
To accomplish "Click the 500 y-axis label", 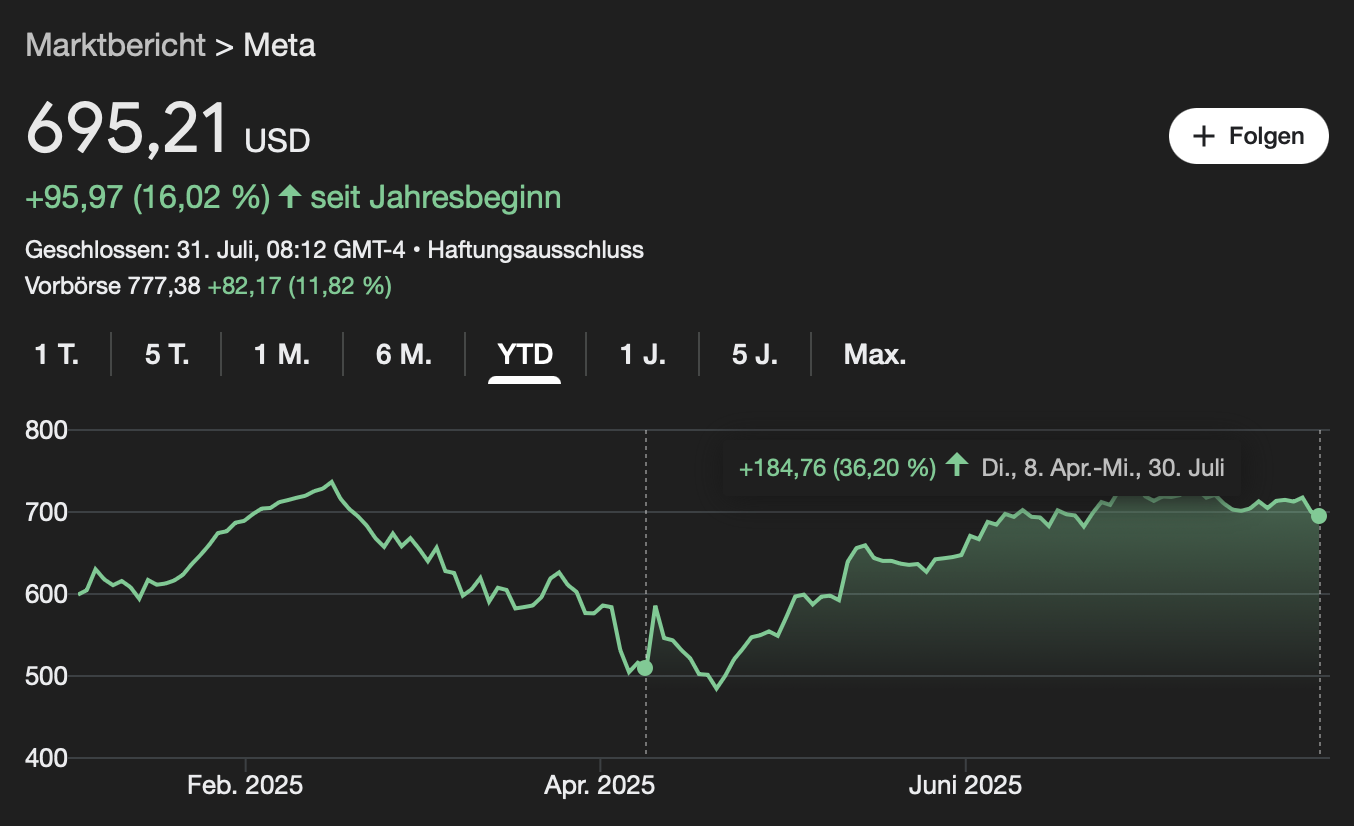I will (46, 677).
